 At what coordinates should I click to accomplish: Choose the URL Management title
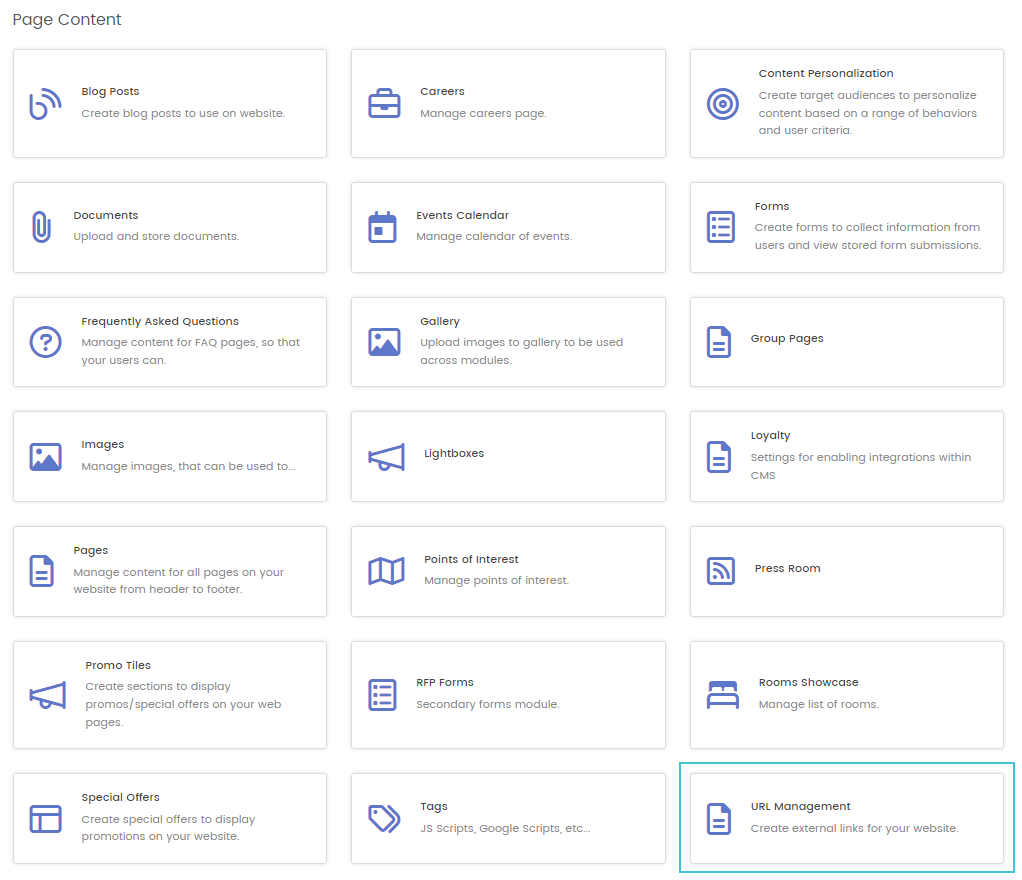[x=800, y=806]
